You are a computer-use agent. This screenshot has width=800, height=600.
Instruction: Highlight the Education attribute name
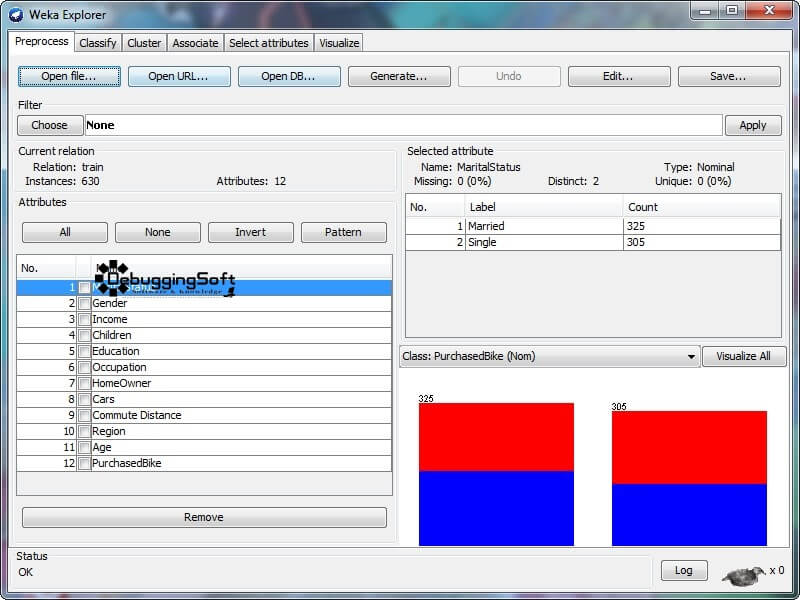tap(116, 352)
